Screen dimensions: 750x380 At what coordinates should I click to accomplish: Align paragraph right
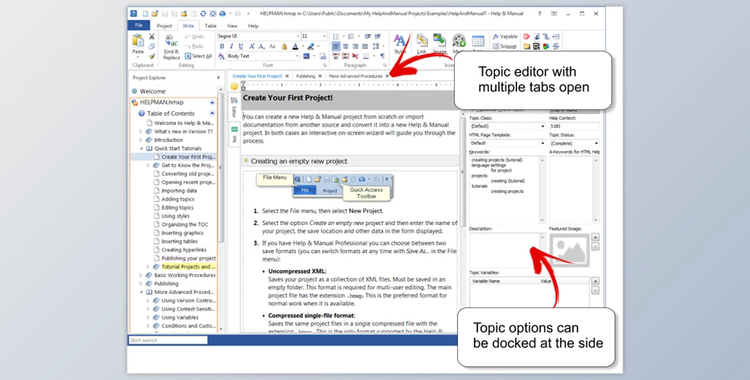point(355,46)
